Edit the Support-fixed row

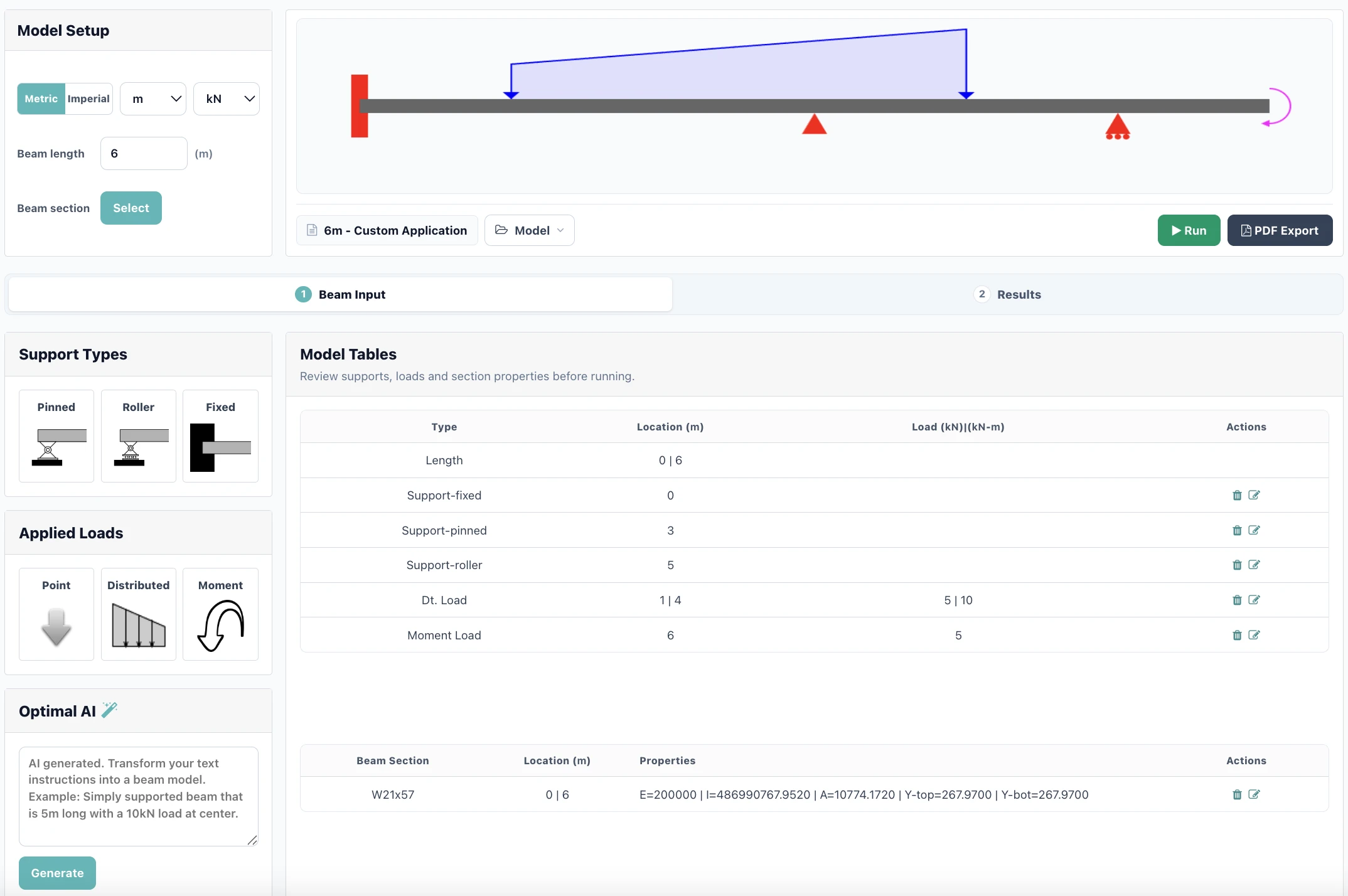point(1254,495)
